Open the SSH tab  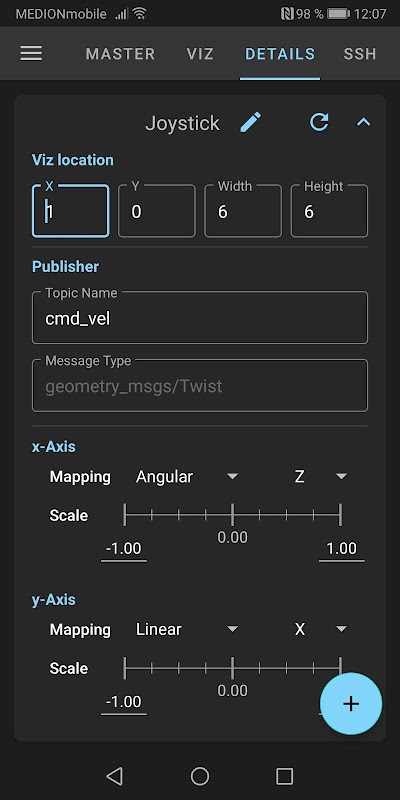pos(360,54)
